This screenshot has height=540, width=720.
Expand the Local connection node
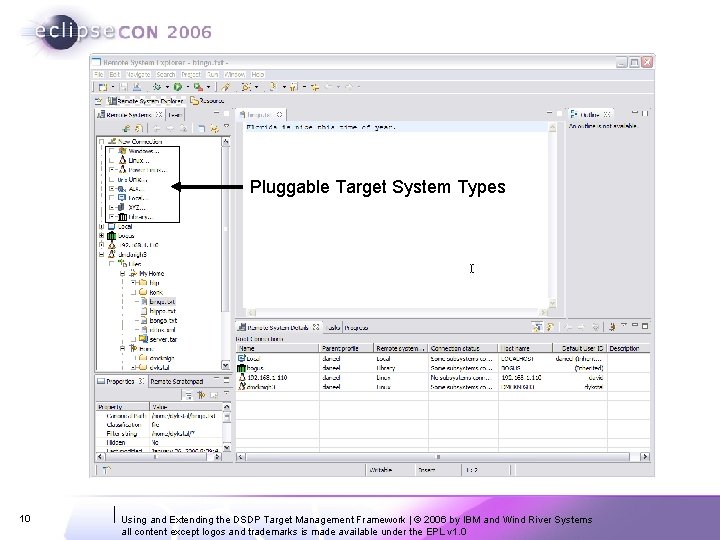(101, 226)
